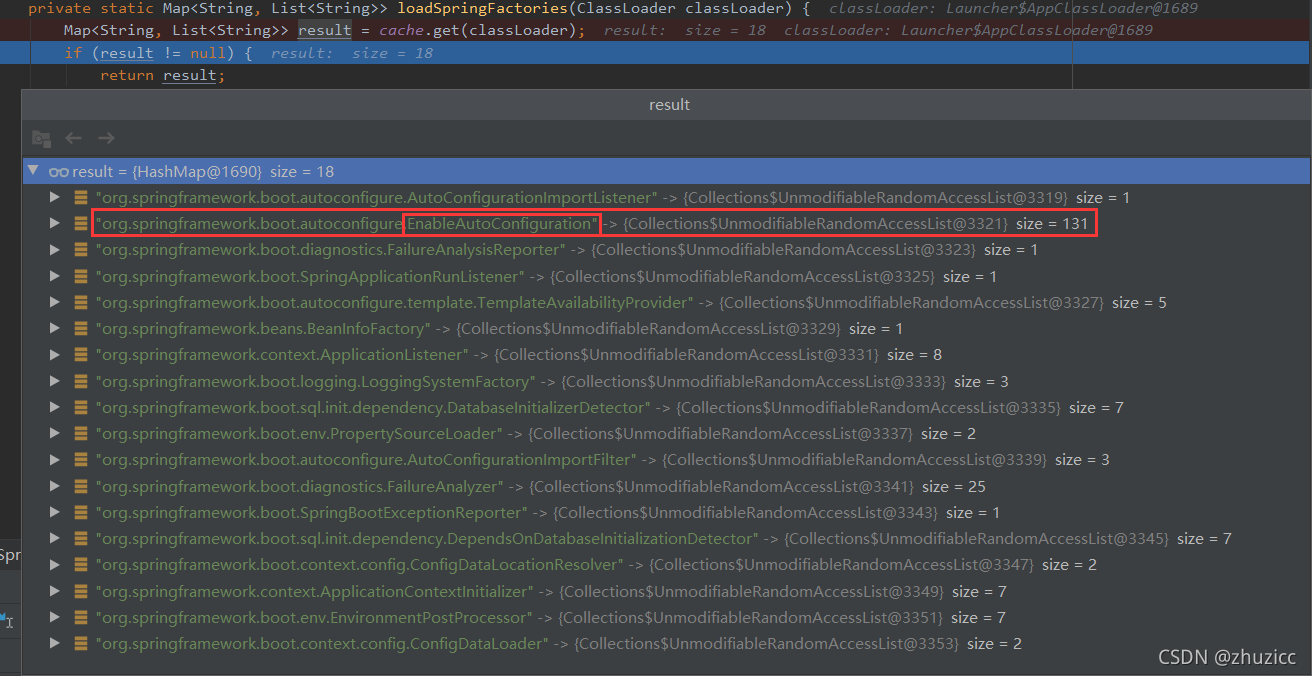Click the highlighted 'if (result != null)' line
The width and height of the screenshot is (1312, 676).
656,52
